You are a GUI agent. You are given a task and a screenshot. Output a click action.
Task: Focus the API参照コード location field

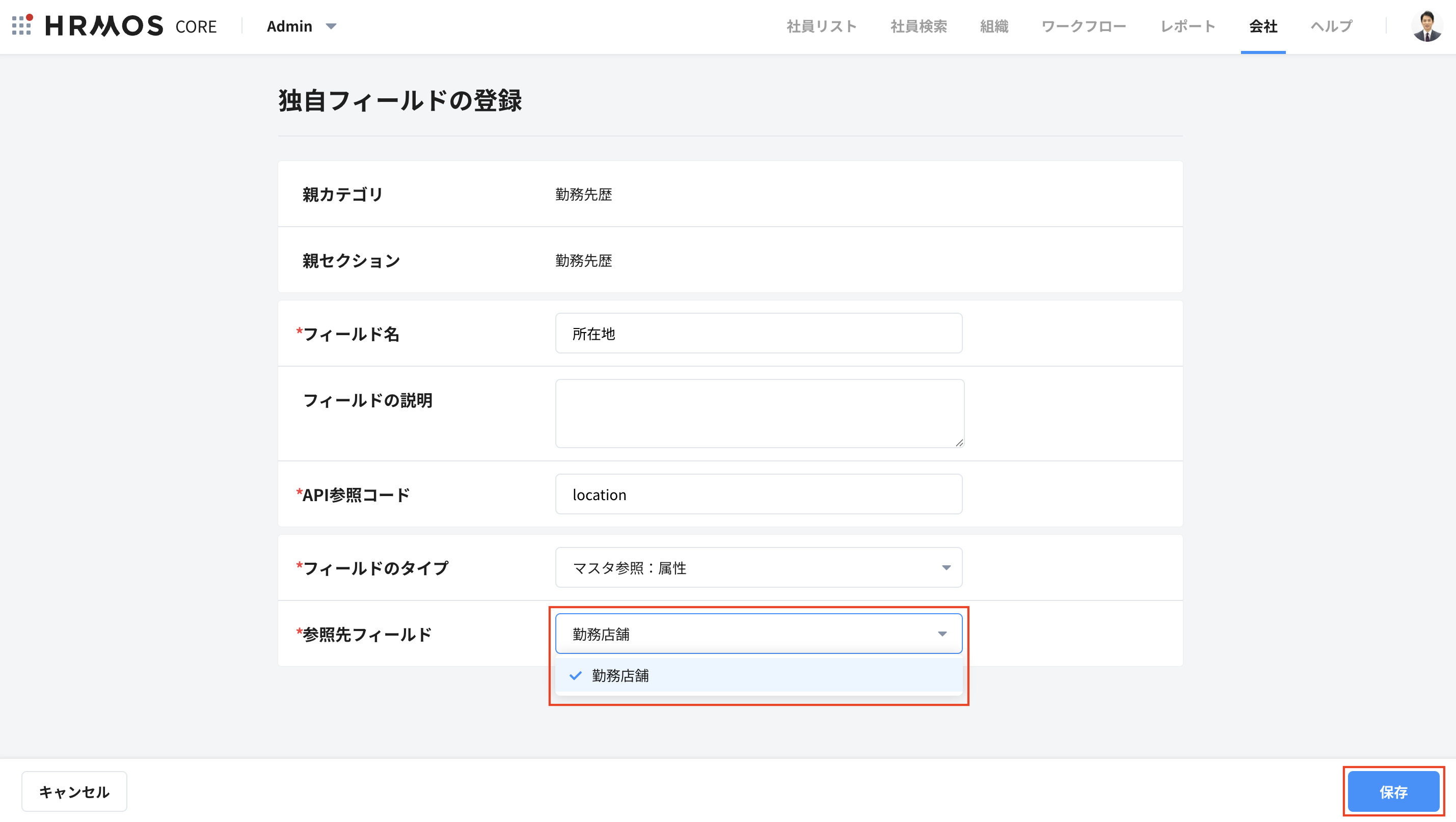(758, 495)
